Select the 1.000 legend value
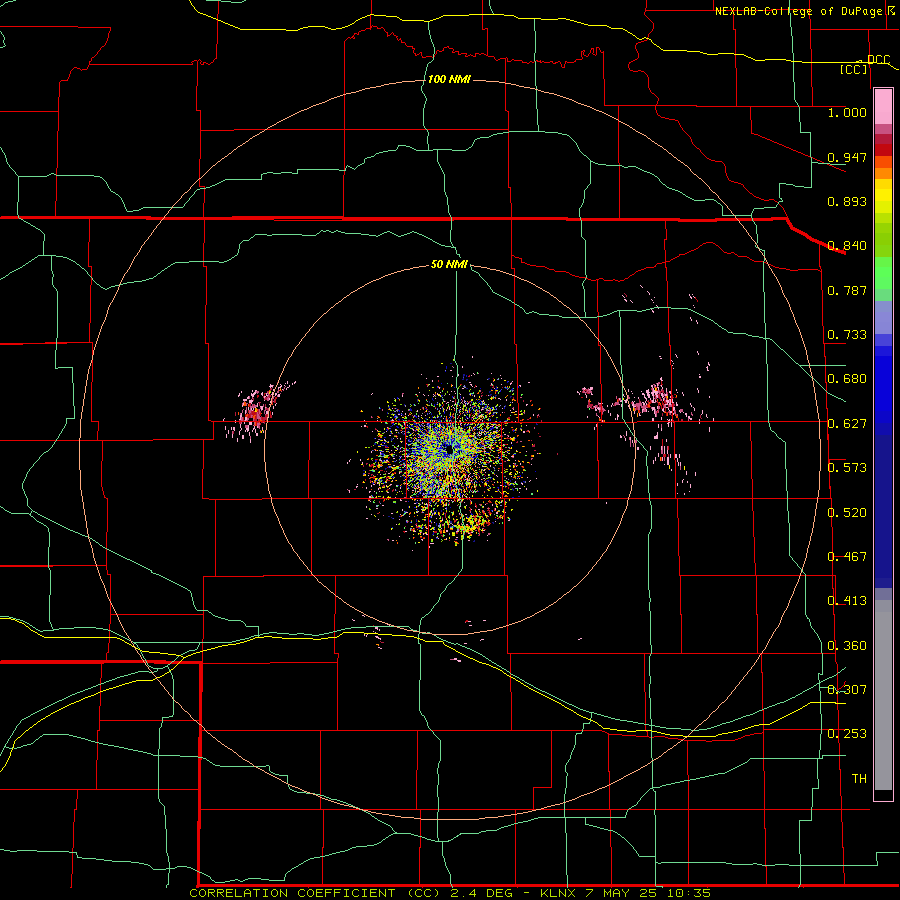This screenshot has height=900, width=900. [847, 112]
